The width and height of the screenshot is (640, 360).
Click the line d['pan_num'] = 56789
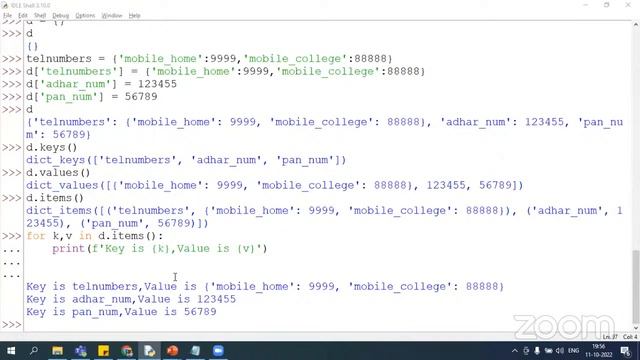91,97
